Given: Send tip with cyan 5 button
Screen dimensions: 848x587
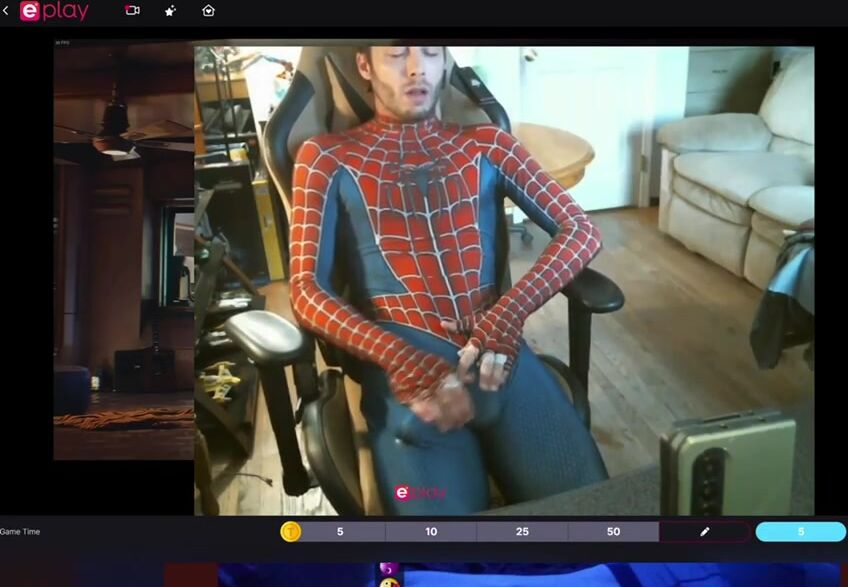Looking at the screenshot, I should [800, 532].
